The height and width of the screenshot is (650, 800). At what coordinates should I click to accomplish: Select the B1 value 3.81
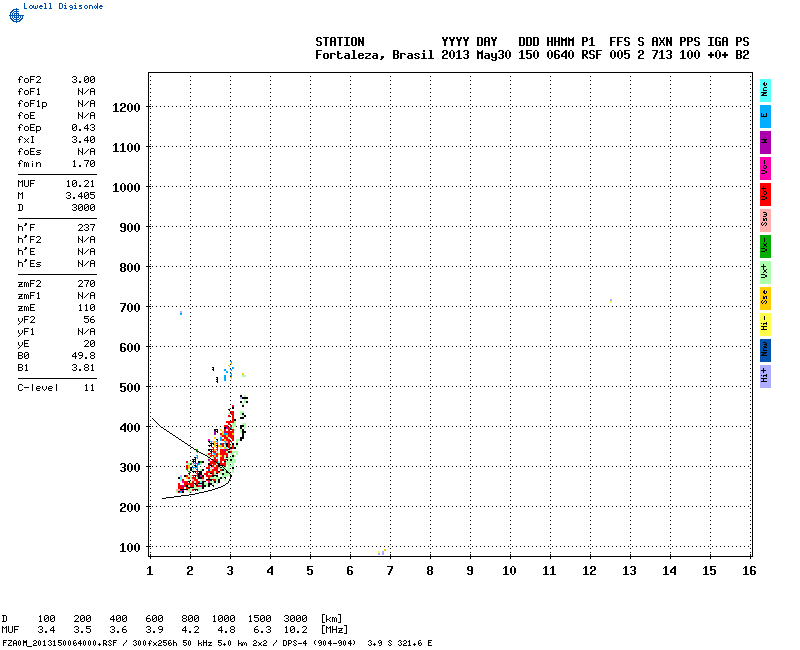[x=83, y=368]
